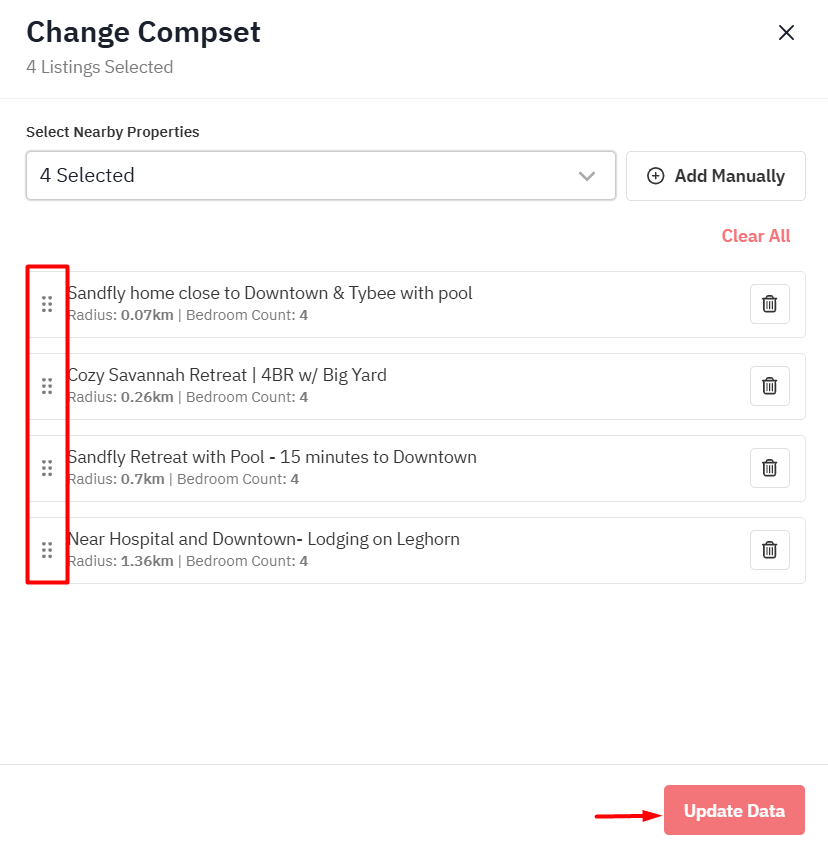Click drag handle beside Cozy Savannah Retreat
The height and width of the screenshot is (849, 828).
pos(47,386)
